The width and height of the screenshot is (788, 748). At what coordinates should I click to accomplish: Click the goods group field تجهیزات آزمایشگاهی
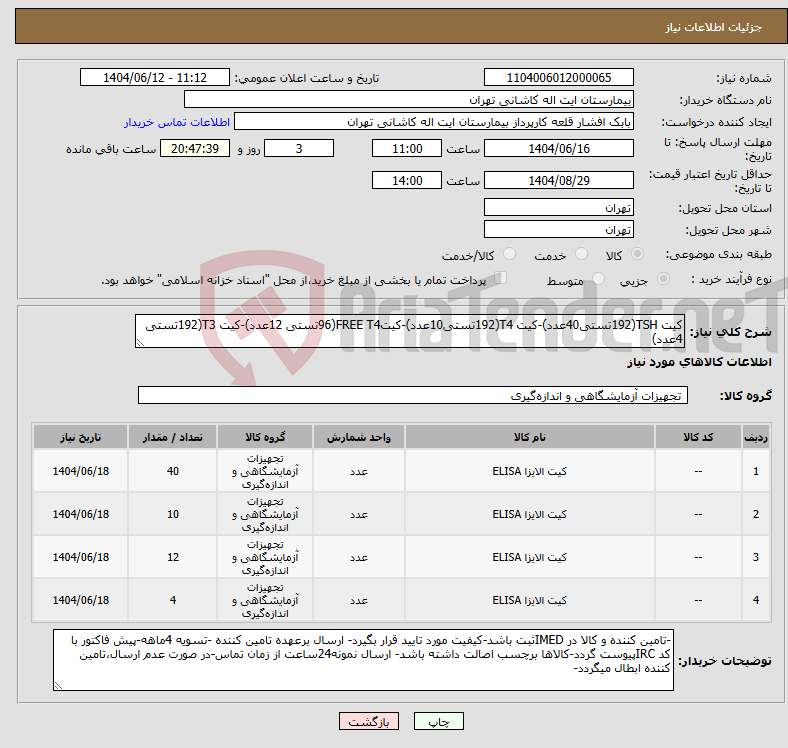413,395
